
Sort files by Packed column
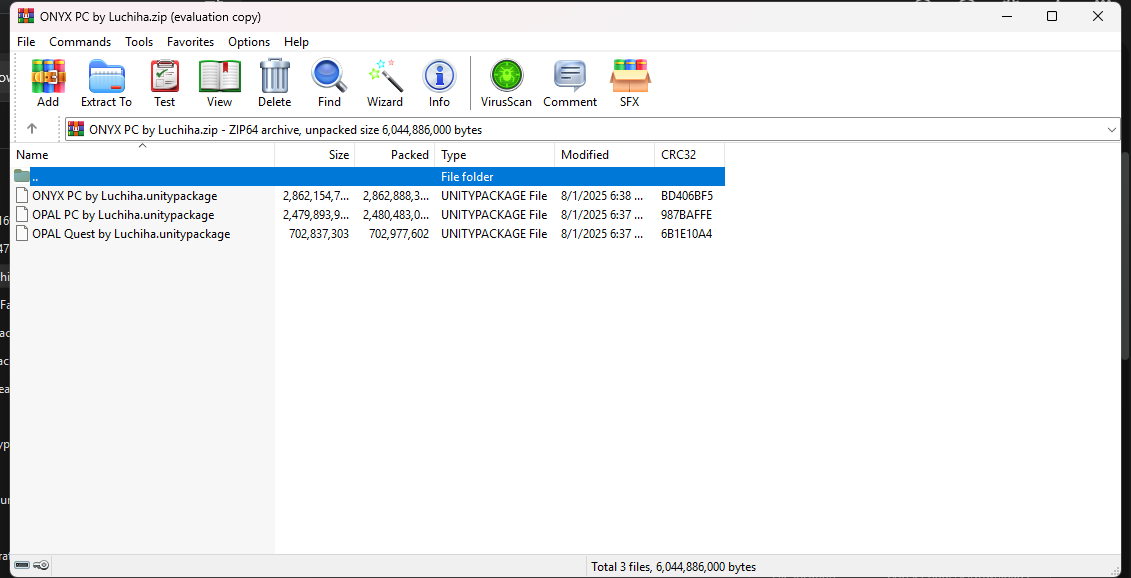click(395, 154)
